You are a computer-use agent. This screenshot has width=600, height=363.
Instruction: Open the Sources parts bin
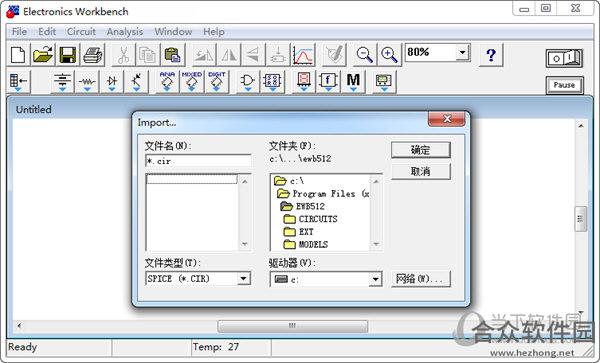point(62,82)
